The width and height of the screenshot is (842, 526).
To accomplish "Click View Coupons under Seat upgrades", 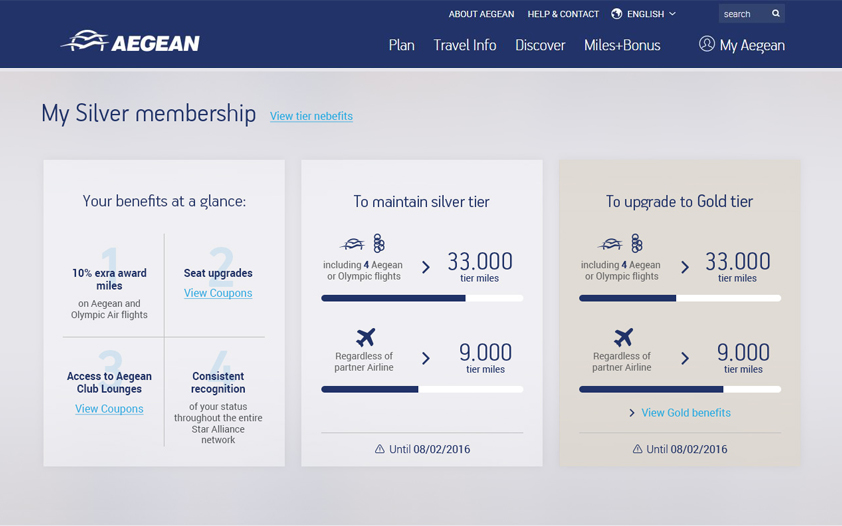I will tap(218, 293).
